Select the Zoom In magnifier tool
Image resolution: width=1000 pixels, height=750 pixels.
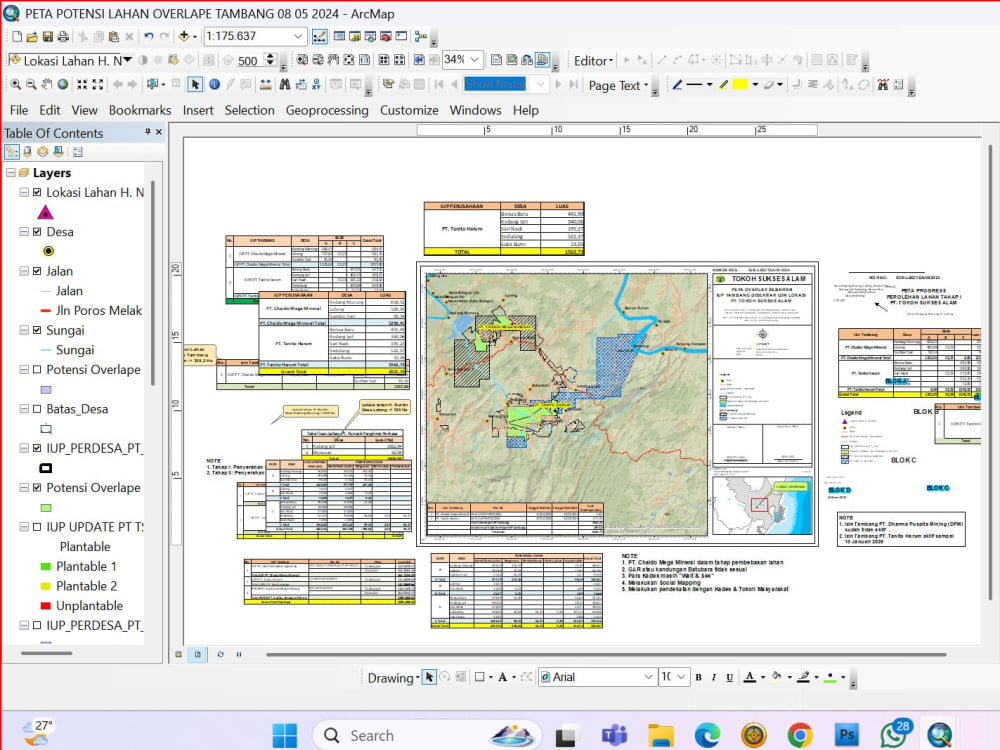pyautogui.click(x=15, y=84)
